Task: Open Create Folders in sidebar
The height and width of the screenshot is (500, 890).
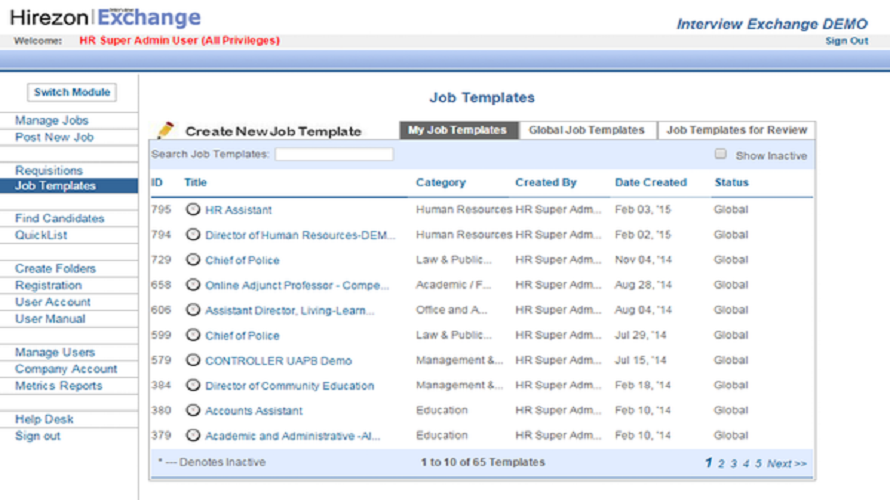Action: click(x=55, y=268)
